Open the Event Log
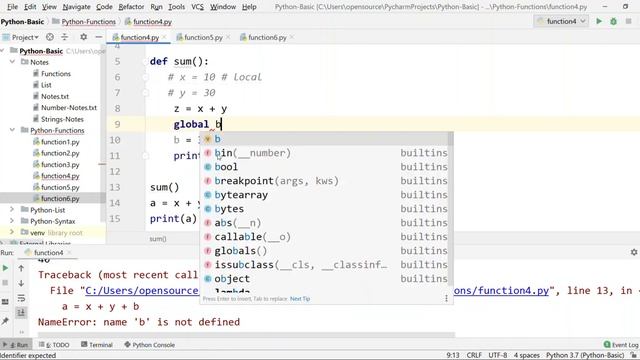640x360 pixels. coord(621,345)
